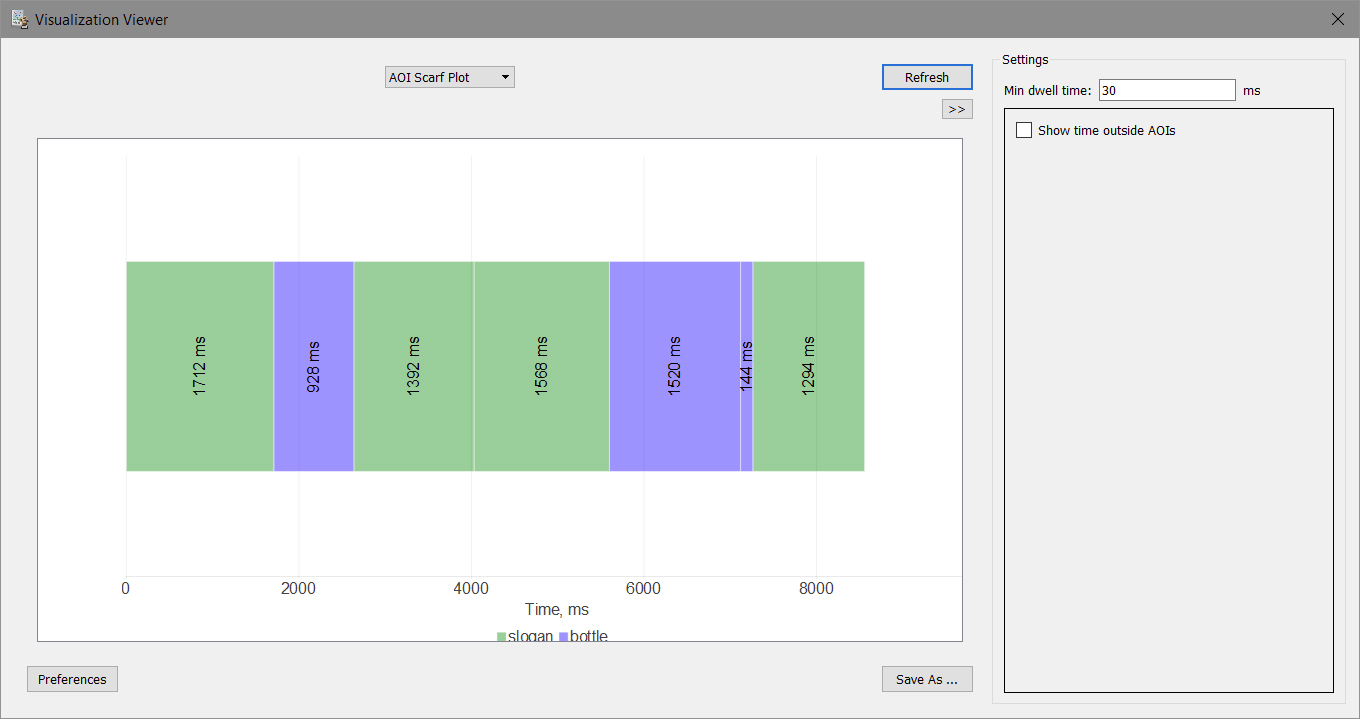Click the 'Min dwell time:' label
This screenshot has width=1360, height=719.
1048,90
